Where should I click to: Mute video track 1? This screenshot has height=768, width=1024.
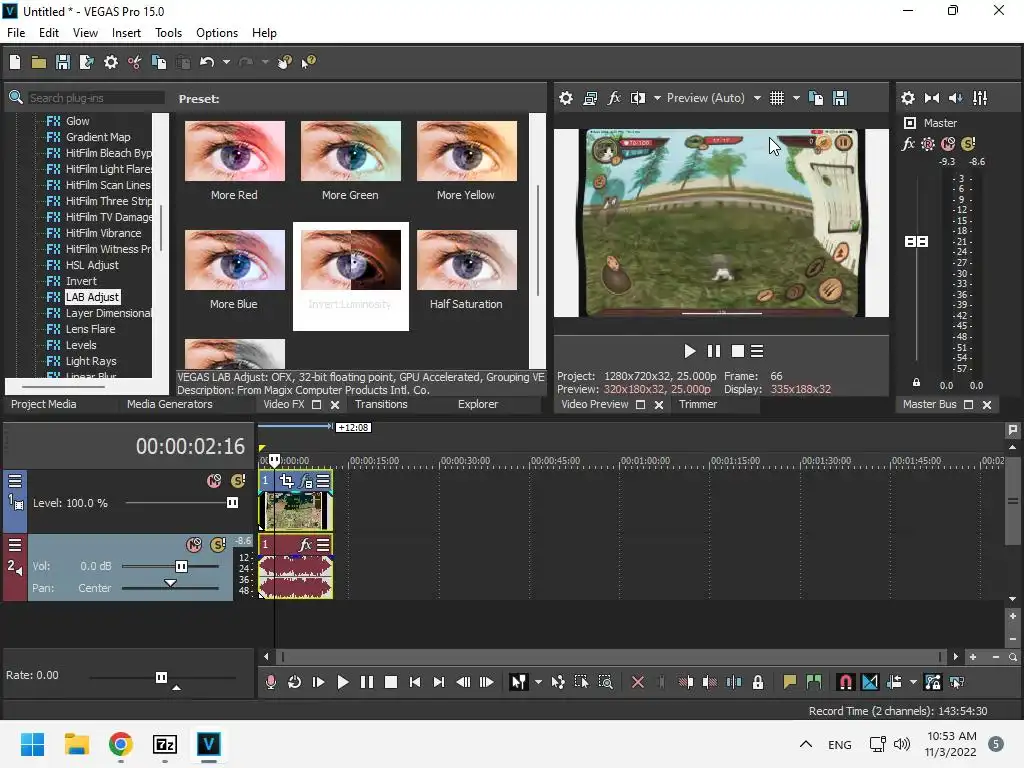(x=214, y=481)
